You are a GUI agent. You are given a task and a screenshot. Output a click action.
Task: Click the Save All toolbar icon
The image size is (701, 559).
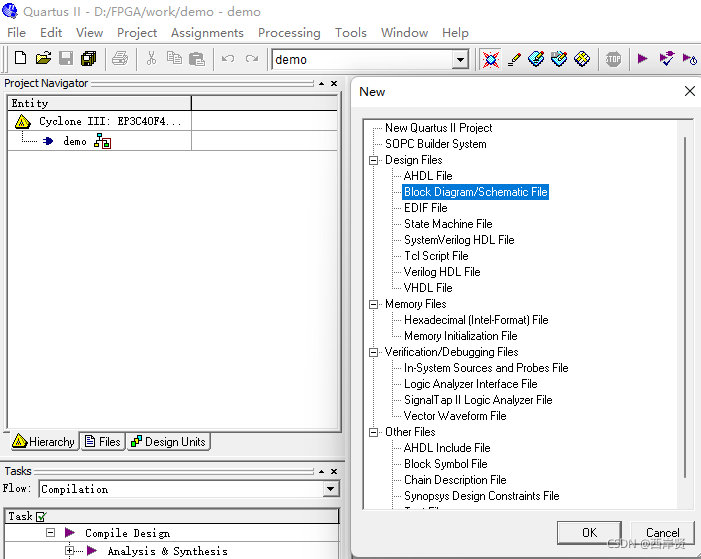tap(89, 59)
